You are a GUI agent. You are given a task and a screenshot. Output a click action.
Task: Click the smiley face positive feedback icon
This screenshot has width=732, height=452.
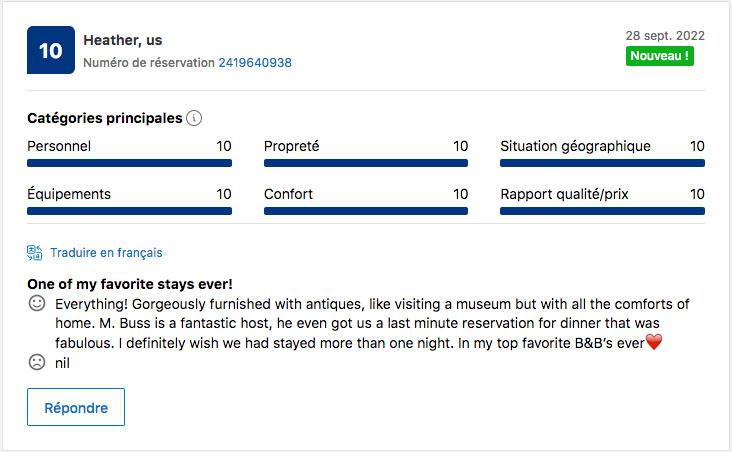[37, 303]
